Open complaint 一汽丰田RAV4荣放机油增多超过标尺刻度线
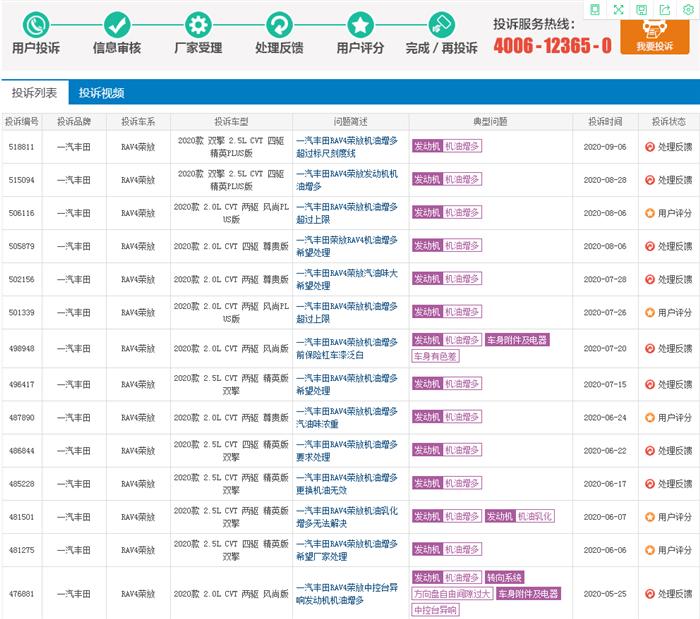Screen dimensions: 700x619 (x=347, y=147)
